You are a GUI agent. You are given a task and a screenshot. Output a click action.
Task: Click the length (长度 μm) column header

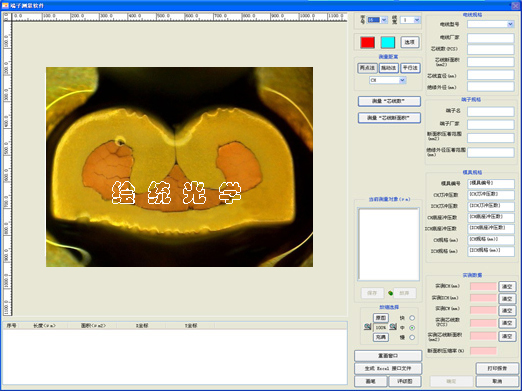pos(44,326)
